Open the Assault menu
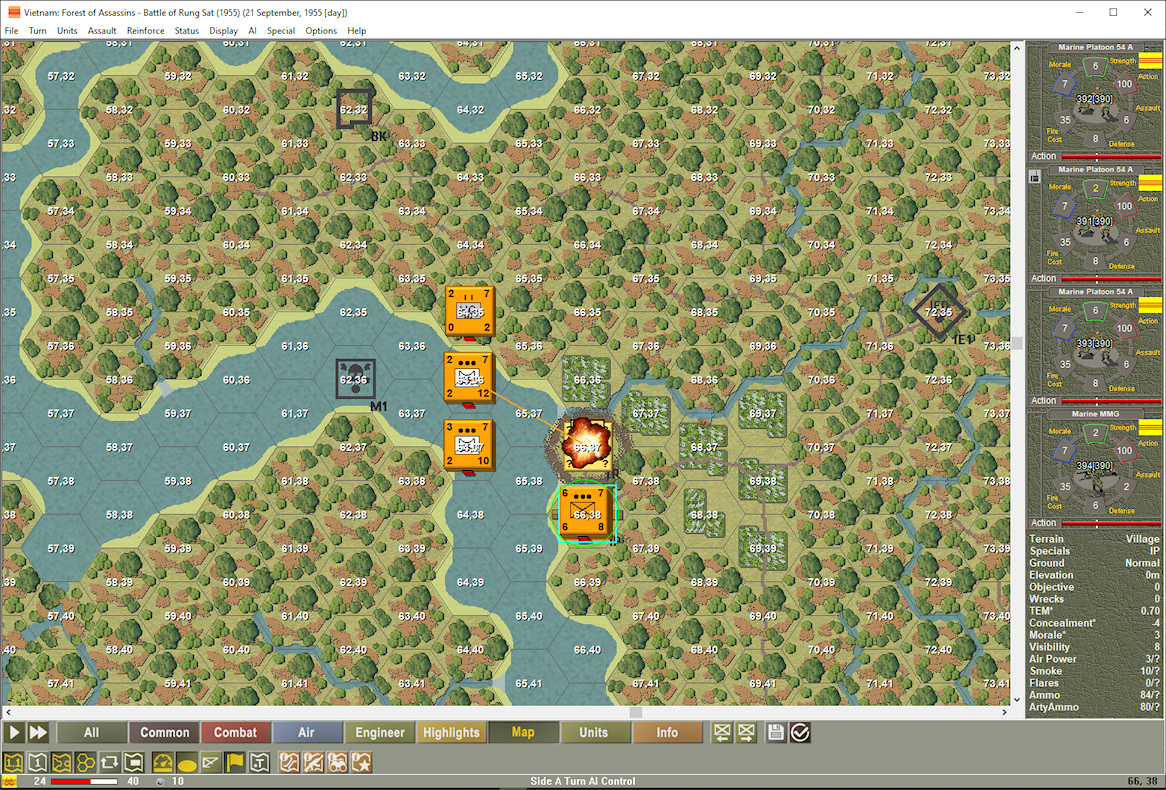 [102, 30]
